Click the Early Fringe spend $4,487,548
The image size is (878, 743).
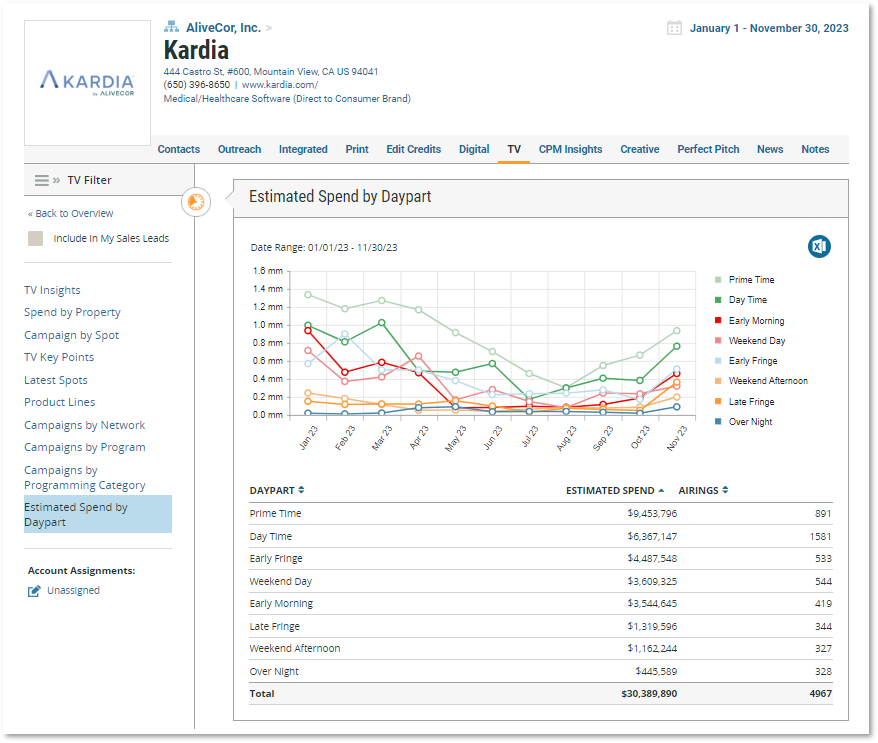click(652, 559)
